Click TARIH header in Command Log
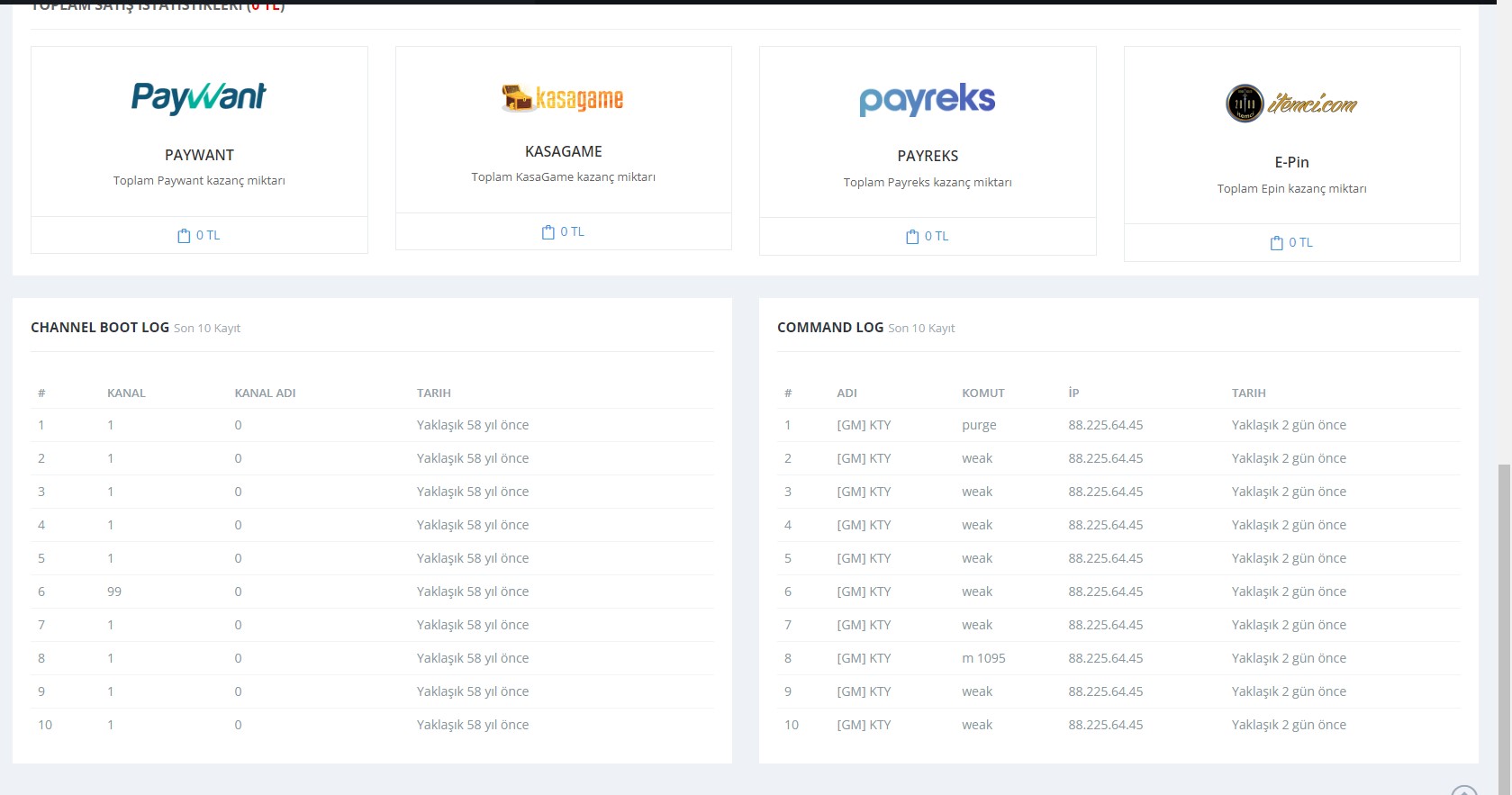 point(1248,393)
